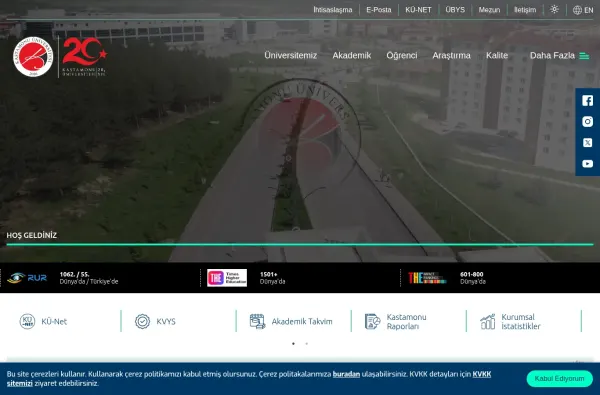Click the RUR ranking logo

tap(27, 278)
